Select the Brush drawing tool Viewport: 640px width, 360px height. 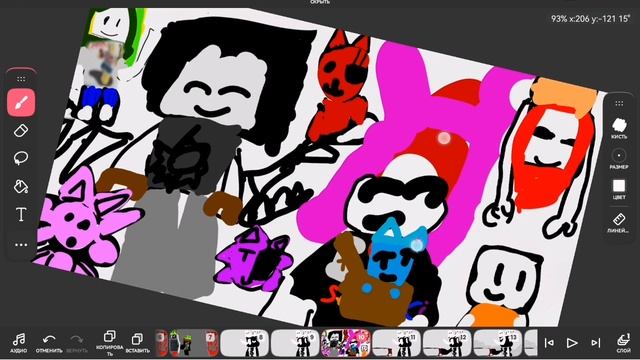(x=21, y=102)
